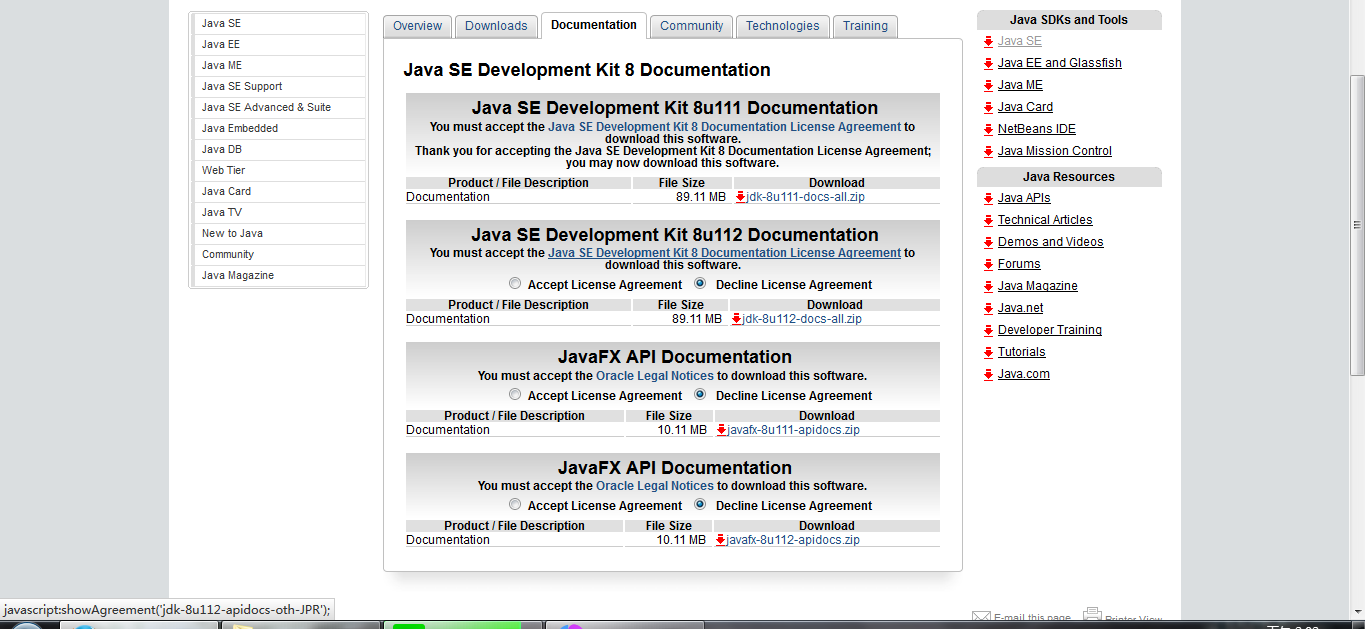Open the Java ME link in right sidebar

point(1020,85)
